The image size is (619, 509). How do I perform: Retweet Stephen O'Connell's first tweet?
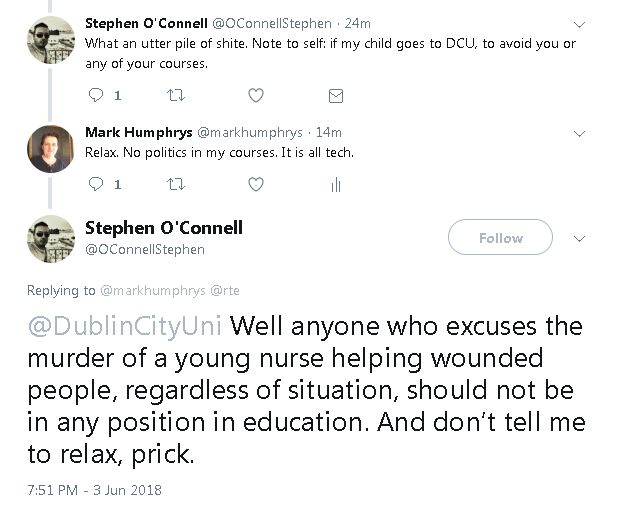click(x=176, y=96)
